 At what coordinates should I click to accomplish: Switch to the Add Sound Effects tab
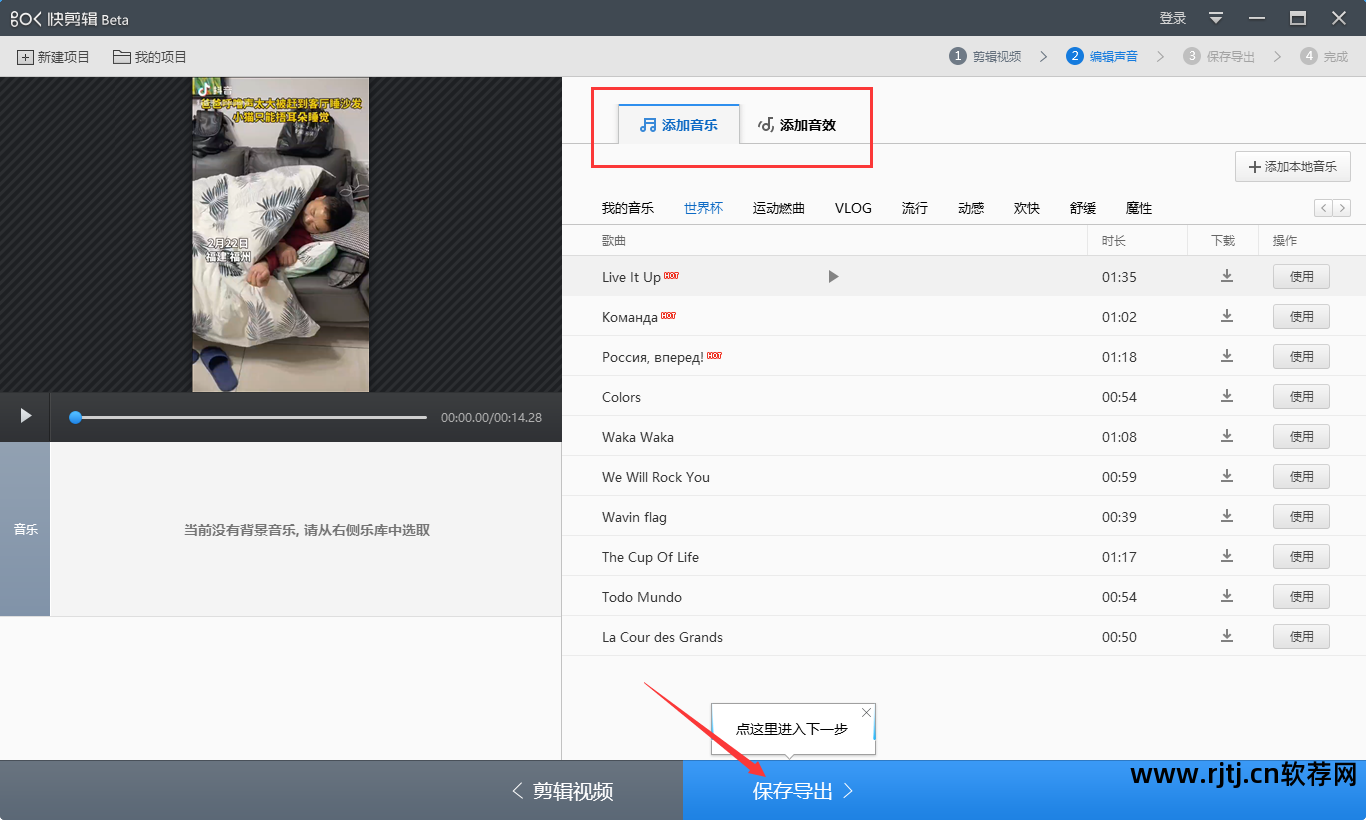(797, 125)
